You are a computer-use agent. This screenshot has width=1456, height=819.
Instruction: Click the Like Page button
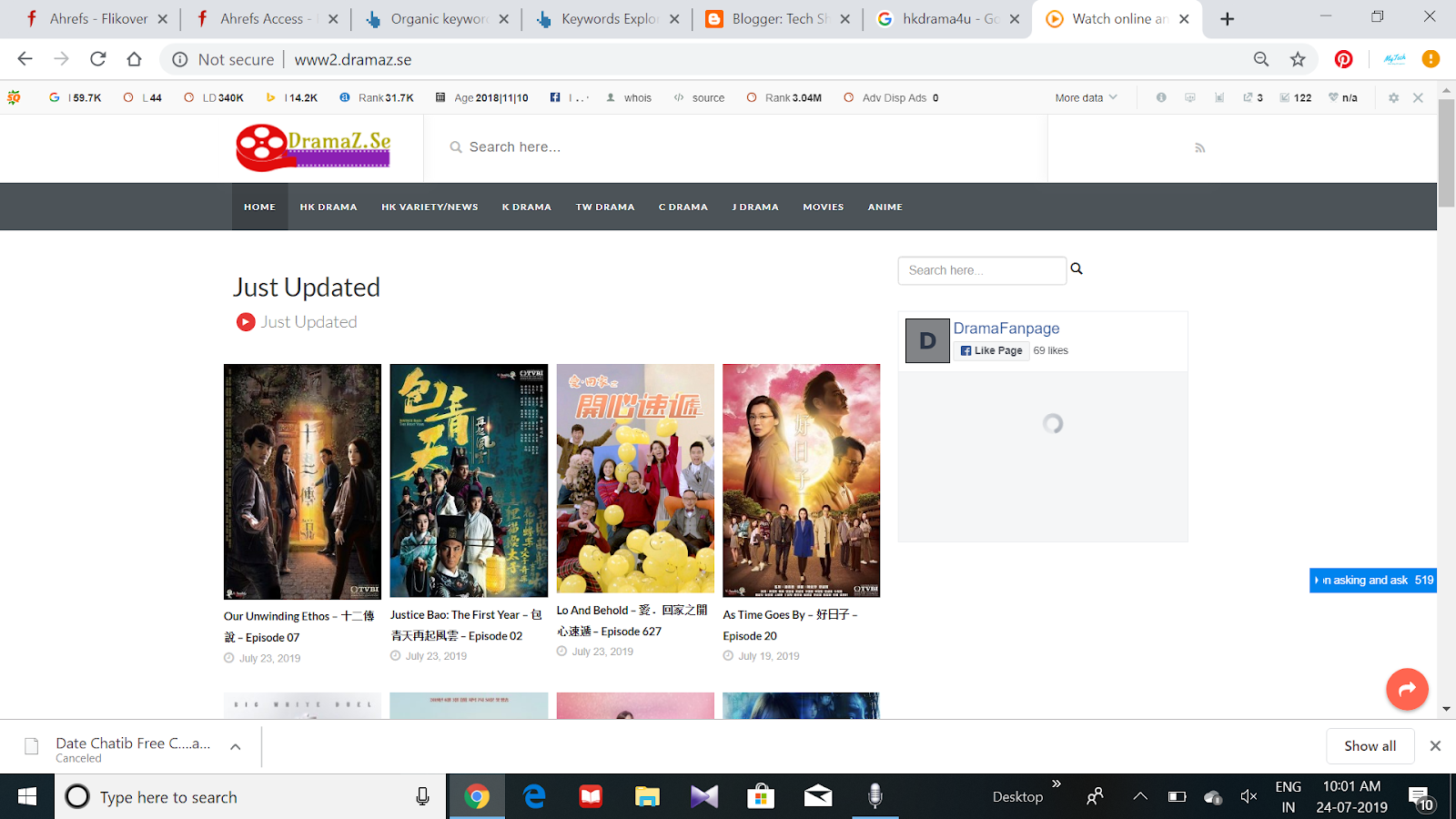click(x=991, y=350)
